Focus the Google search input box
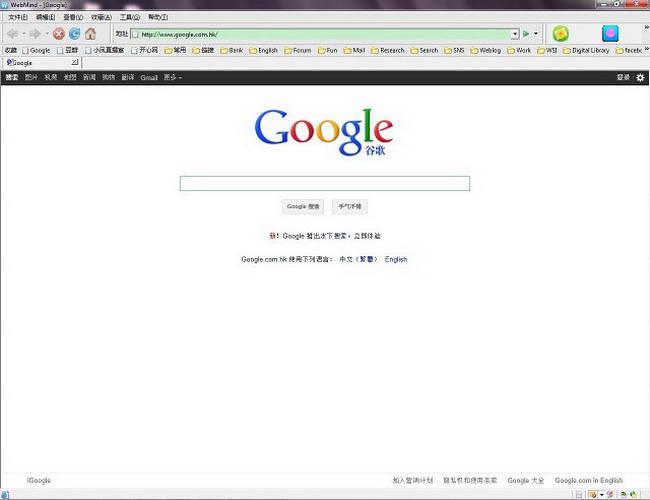The width and height of the screenshot is (650, 500). (x=325, y=184)
